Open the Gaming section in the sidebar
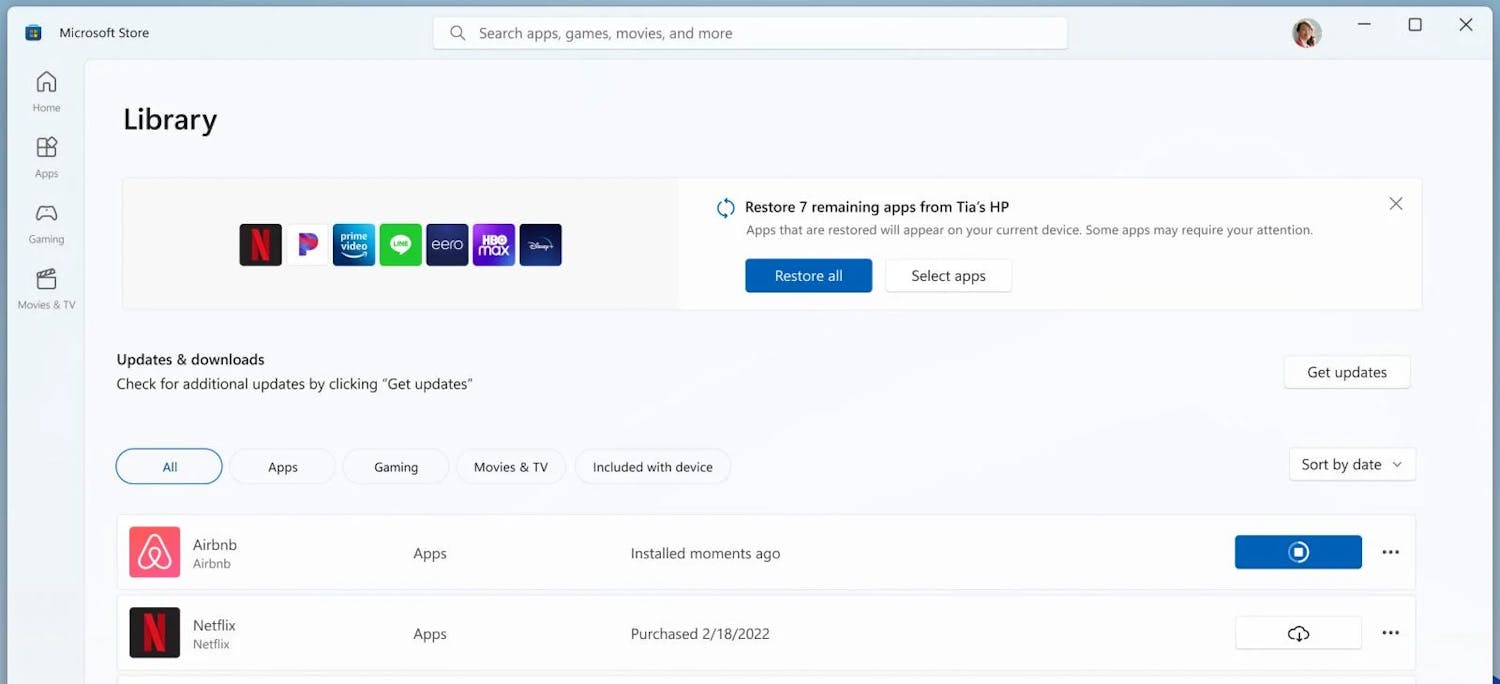The width and height of the screenshot is (1500, 684). (x=45, y=222)
